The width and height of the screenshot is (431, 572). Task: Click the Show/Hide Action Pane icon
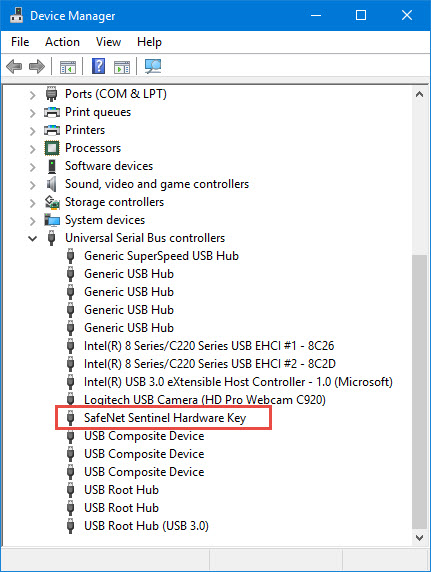point(122,67)
